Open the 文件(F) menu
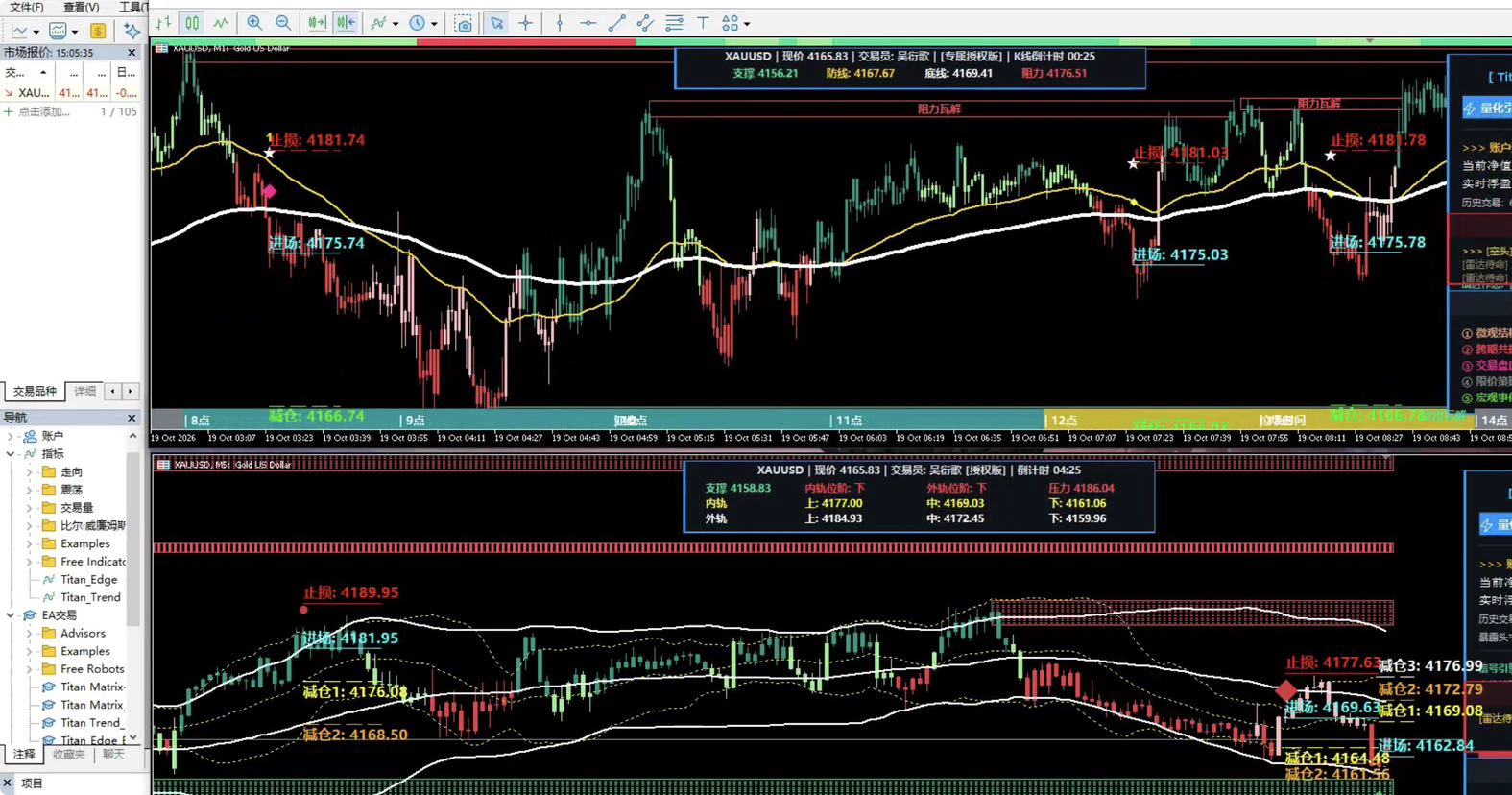 click(x=27, y=7)
